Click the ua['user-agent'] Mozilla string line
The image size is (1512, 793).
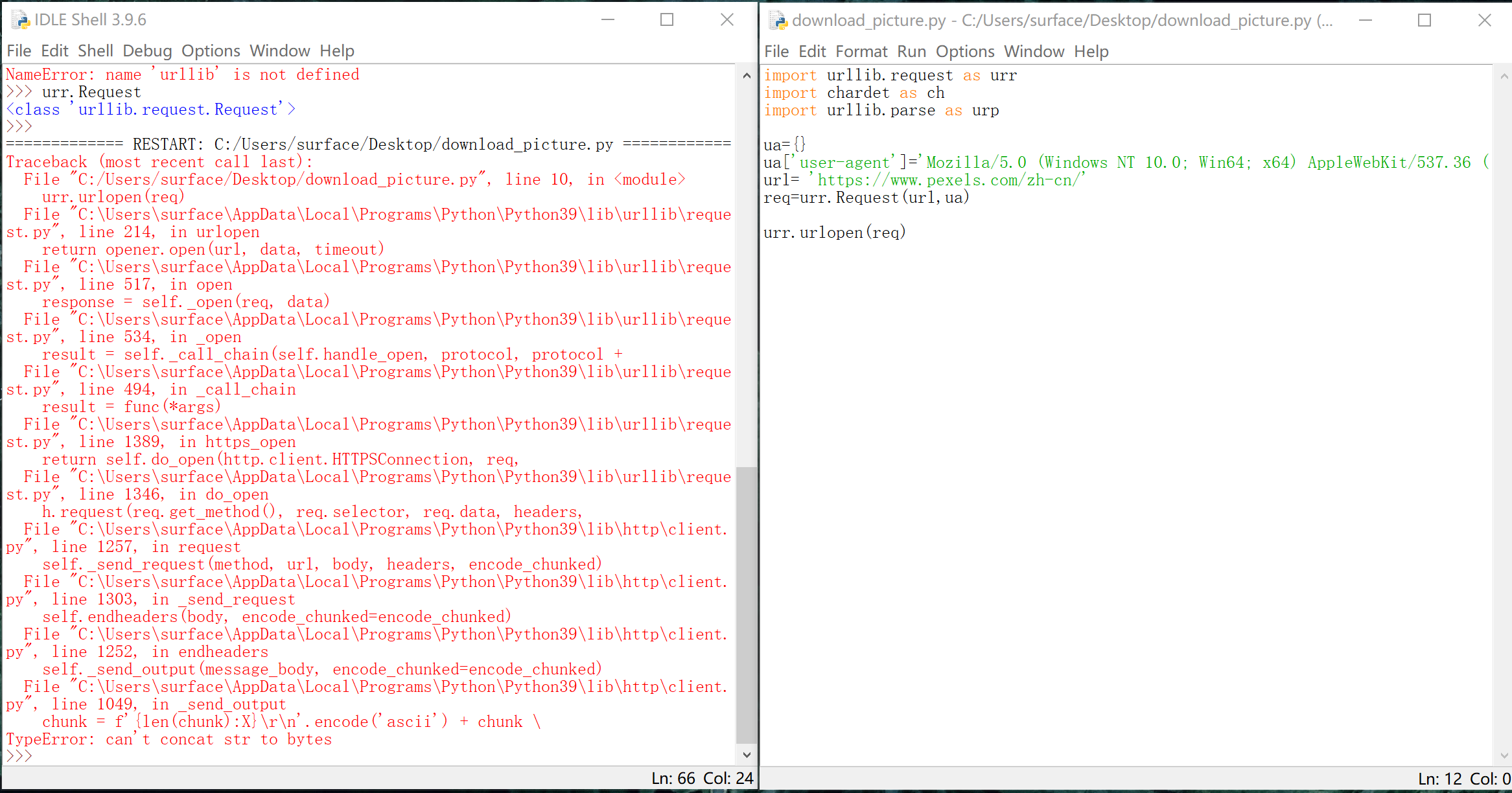pos(1127,163)
